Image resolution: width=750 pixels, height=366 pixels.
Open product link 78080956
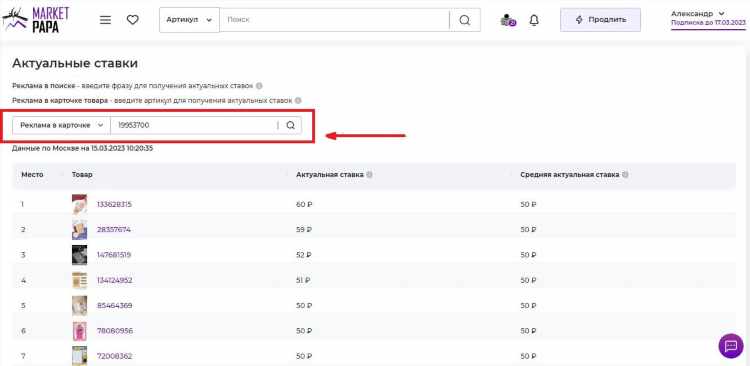pyautogui.click(x=115, y=331)
